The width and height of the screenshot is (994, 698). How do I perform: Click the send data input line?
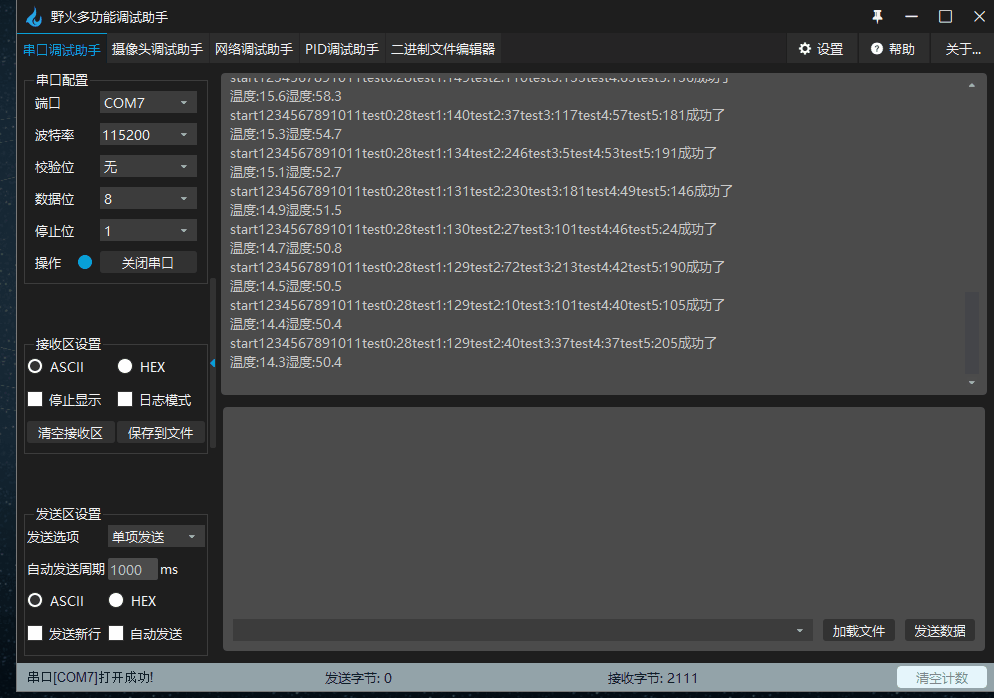tap(522, 631)
